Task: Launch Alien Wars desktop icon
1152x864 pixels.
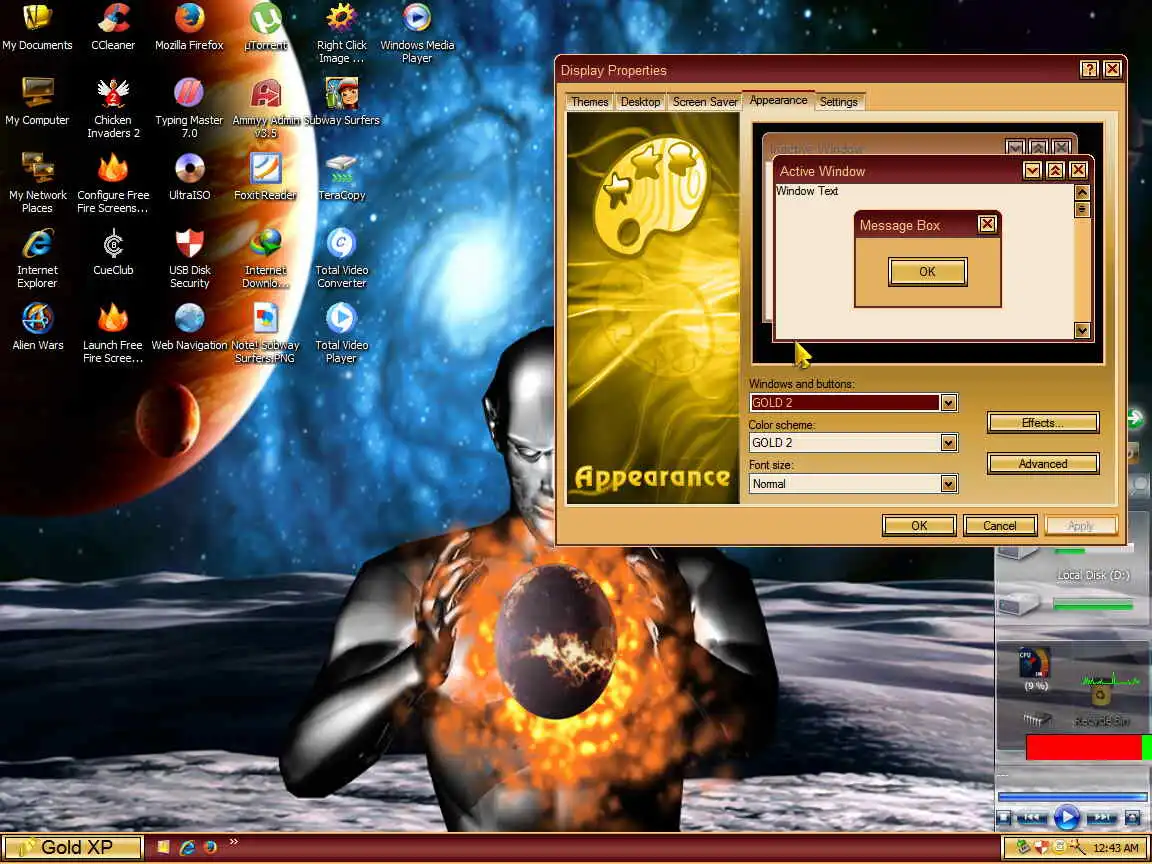Action: coord(37,326)
